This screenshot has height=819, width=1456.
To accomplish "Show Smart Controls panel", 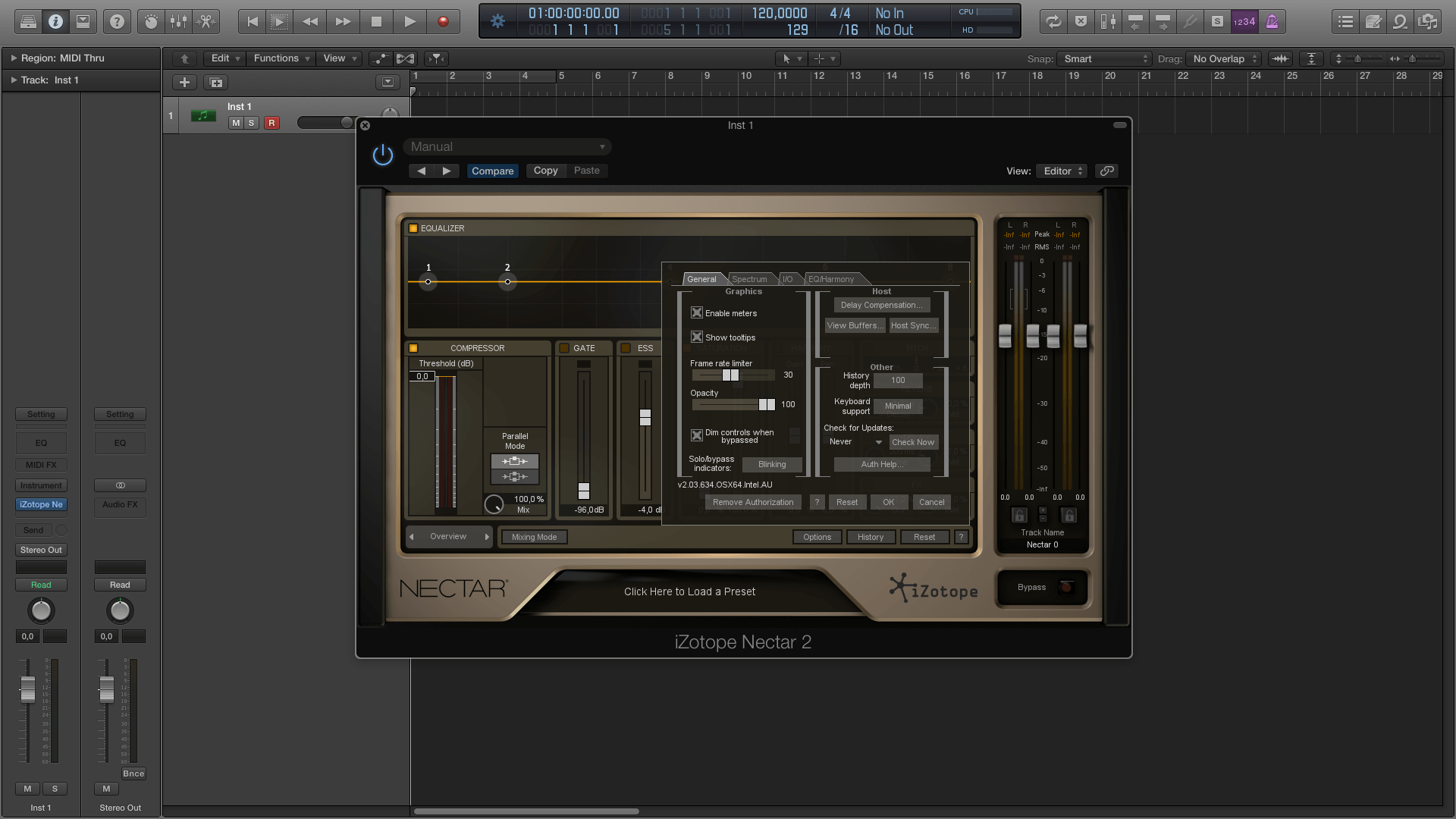I will 151,22.
